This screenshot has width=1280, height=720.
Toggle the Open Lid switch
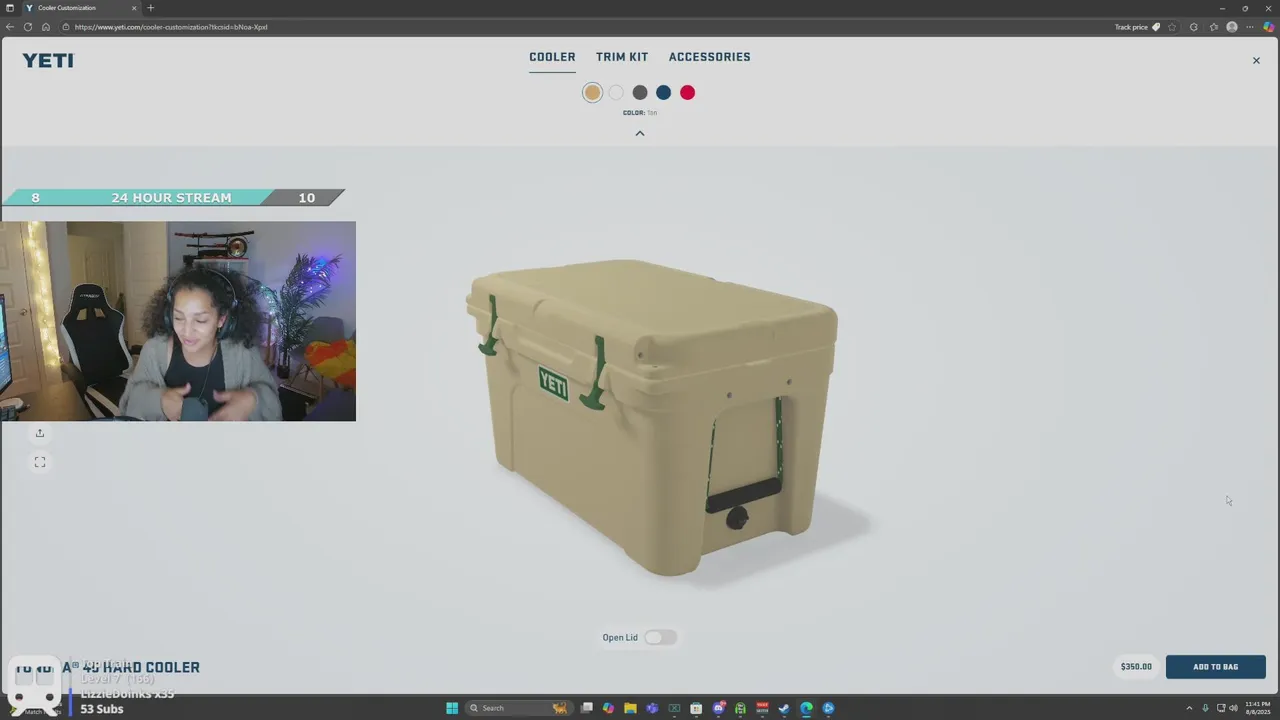click(x=660, y=637)
